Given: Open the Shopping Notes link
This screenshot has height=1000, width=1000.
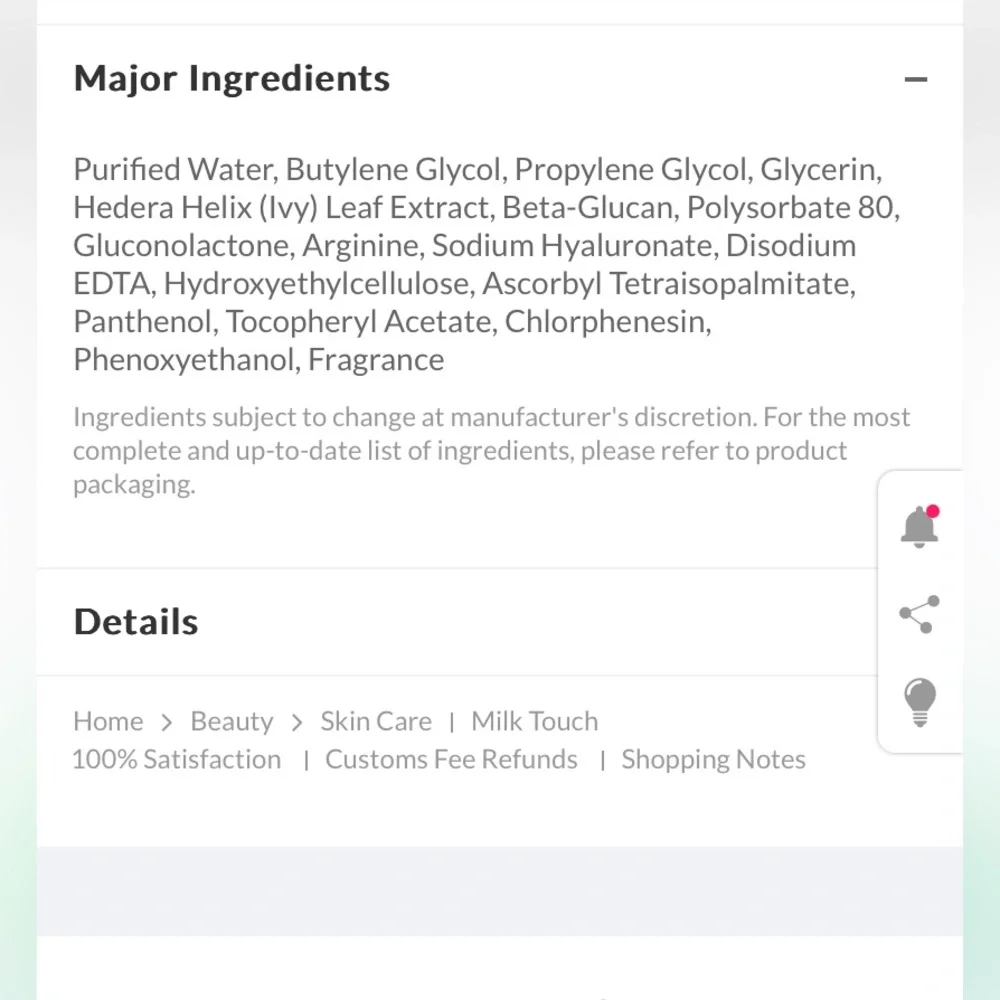Looking at the screenshot, I should coord(714,760).
